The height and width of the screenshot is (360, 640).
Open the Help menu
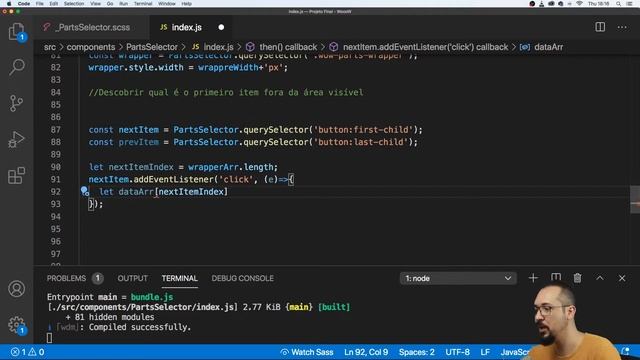point(187,3)
